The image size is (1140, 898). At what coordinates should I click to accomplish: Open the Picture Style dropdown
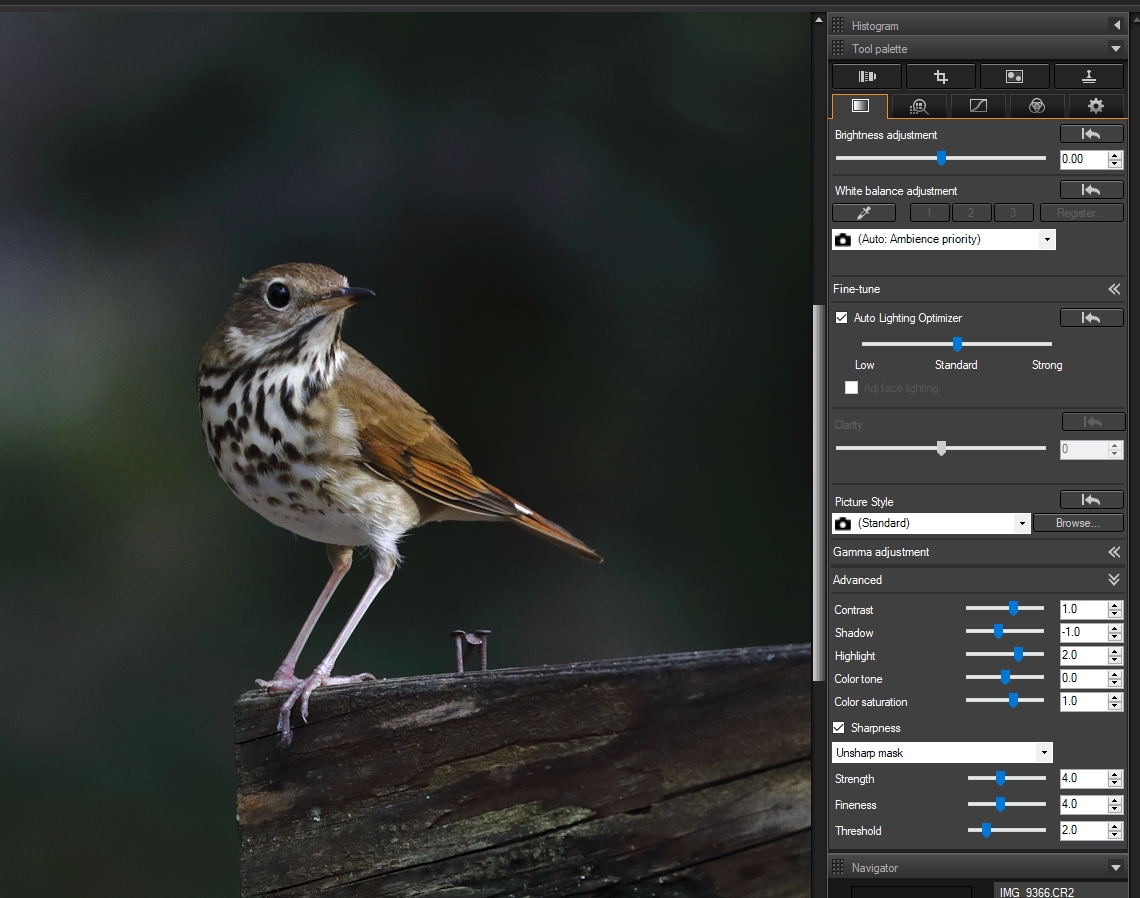1021,523
